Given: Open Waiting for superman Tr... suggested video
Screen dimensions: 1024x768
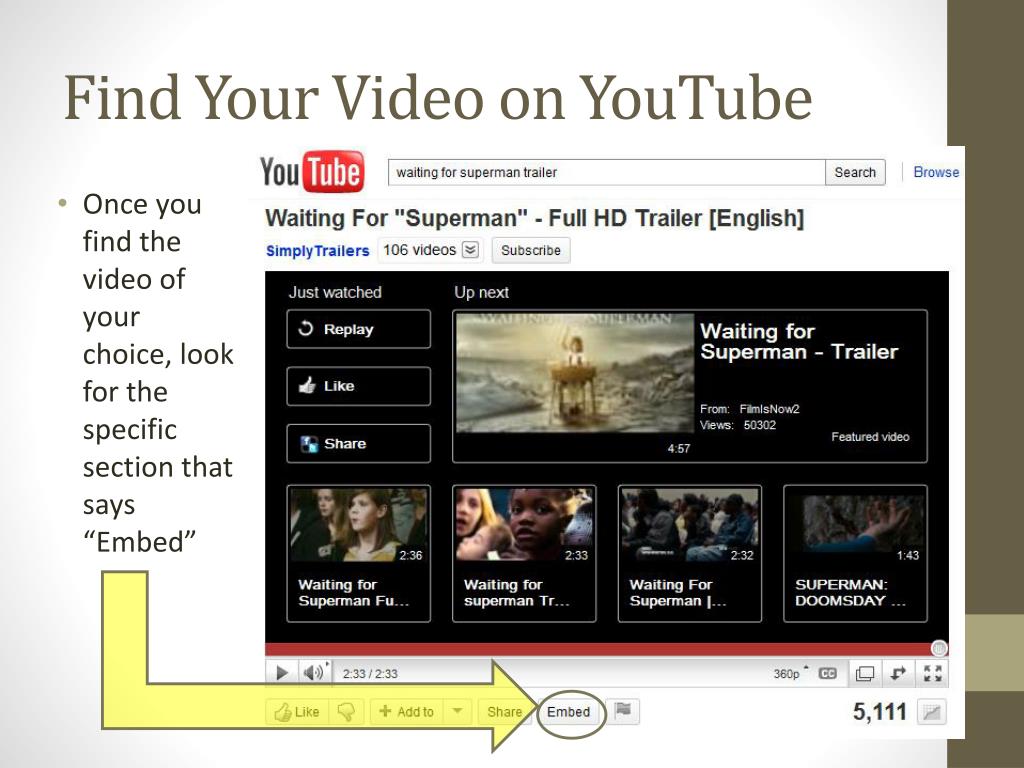Looking at the screenshot, I should (x=524, y=553).
